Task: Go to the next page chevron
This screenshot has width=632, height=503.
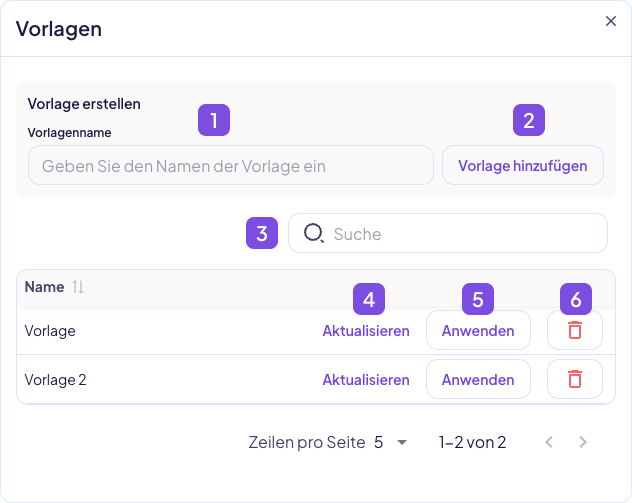Action: [584, 442]
